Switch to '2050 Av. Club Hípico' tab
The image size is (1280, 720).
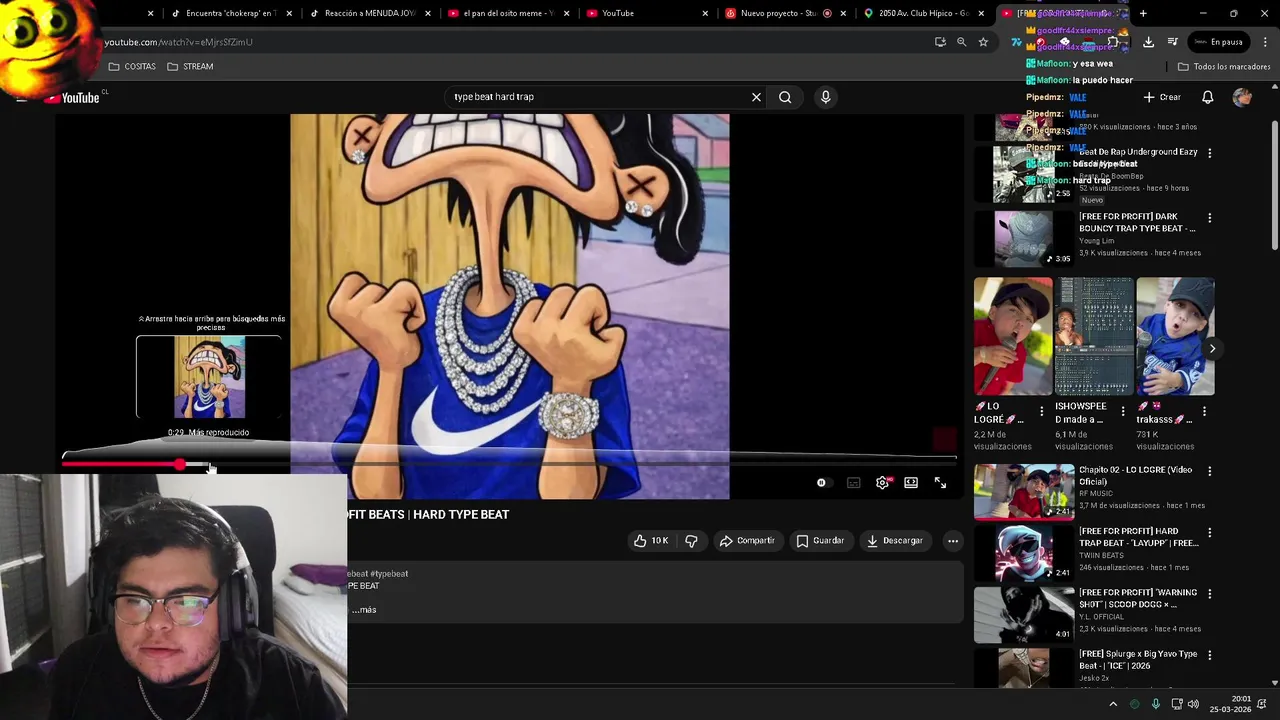[924, 13]
